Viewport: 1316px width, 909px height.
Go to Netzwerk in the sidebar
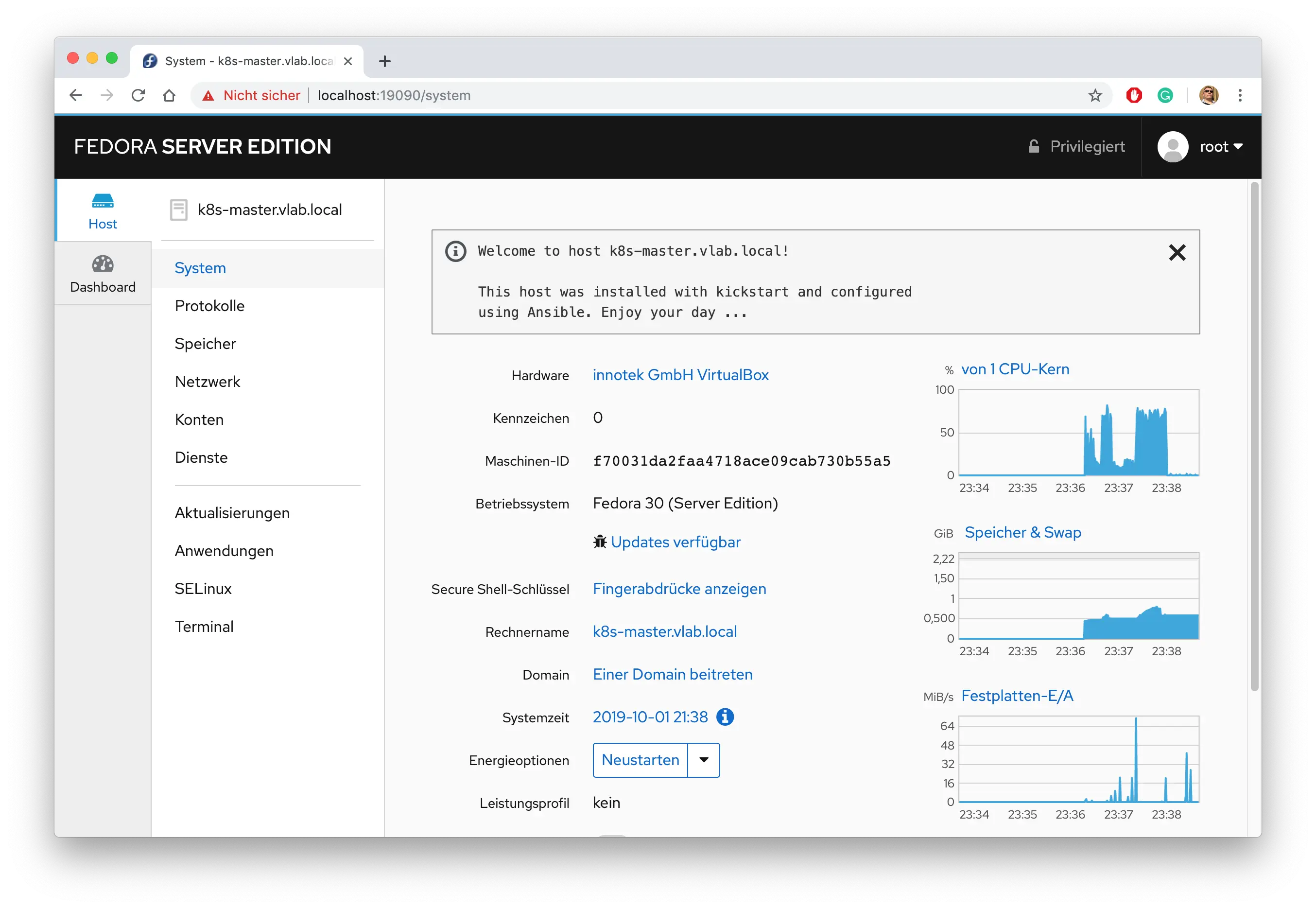pos(208,382)
